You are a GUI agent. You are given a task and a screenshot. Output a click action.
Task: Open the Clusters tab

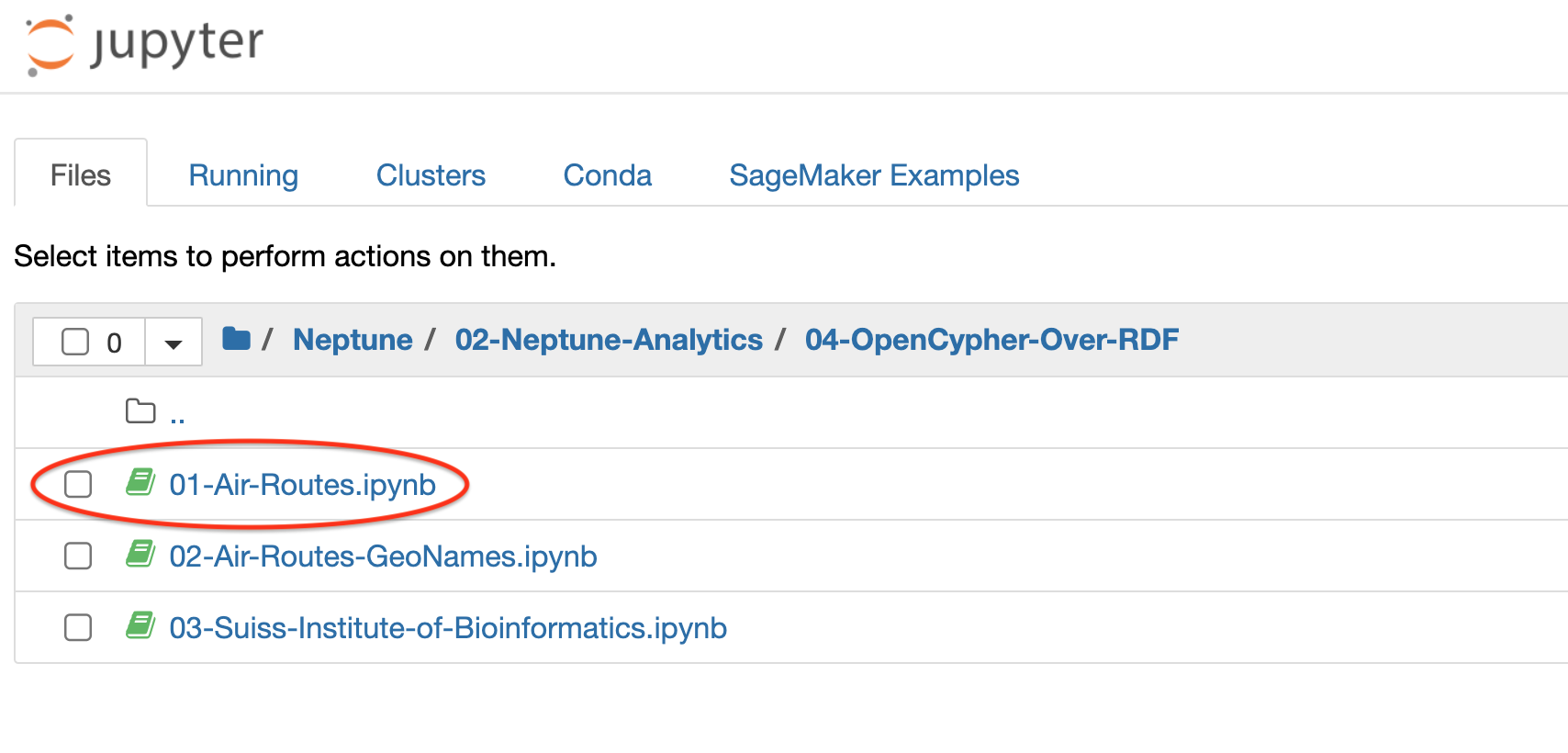(x=431, y=175)
